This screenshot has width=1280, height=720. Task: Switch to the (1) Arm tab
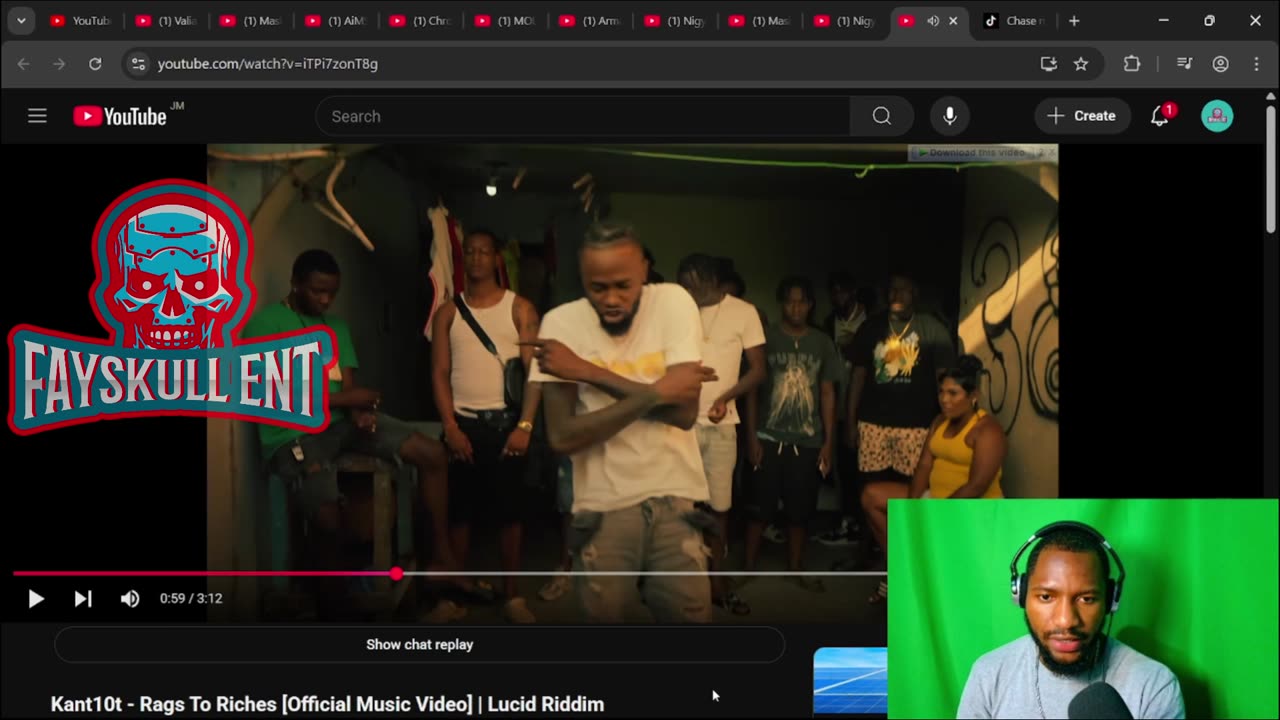tap(591, 20)
